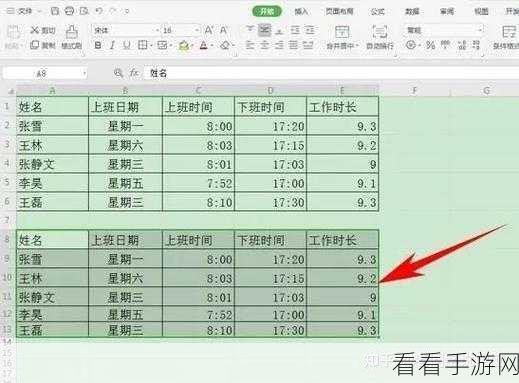The image size is (519, 383).
Task: Select cell 17:15 in row 3
Action: [x=270, y=145]
